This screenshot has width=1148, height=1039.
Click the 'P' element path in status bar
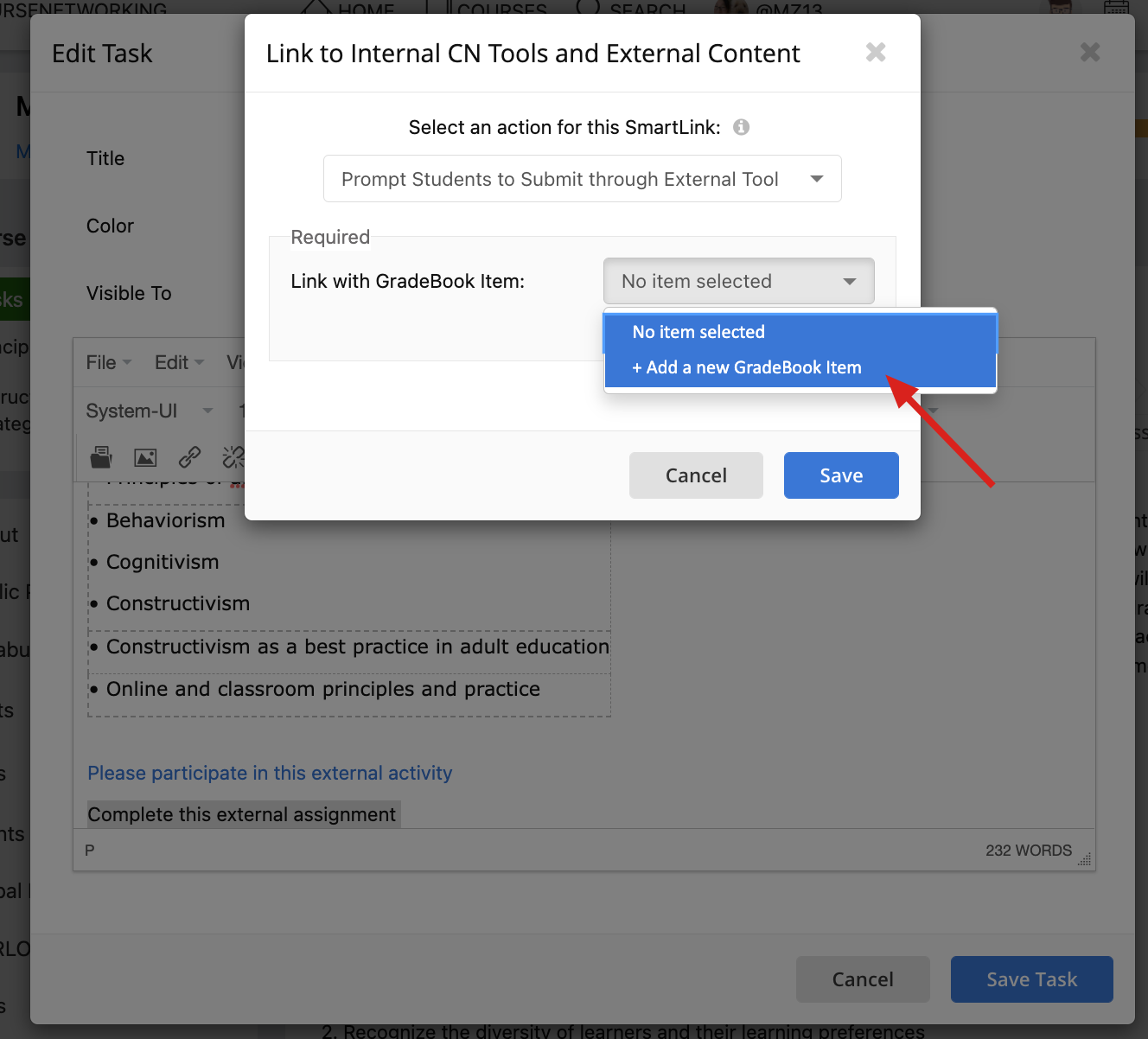tap(89, 851)
